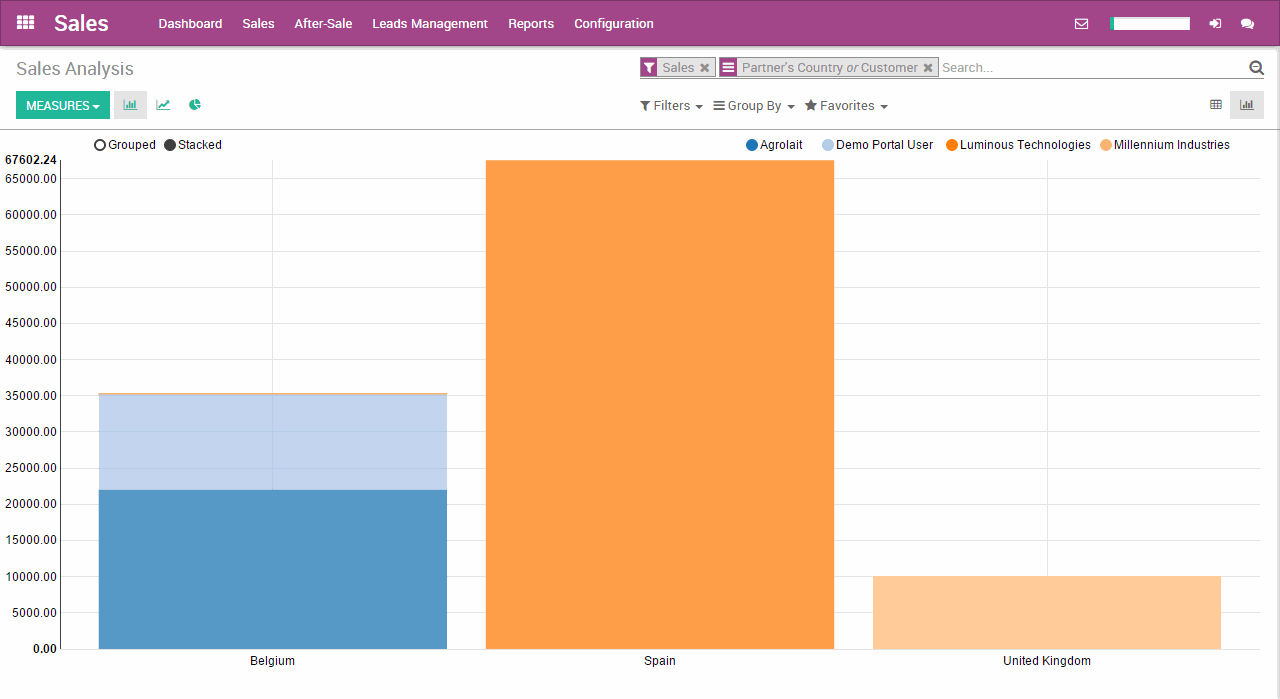Select the Grouped chart mode radio
1280x699 pixels.
[99, 145]
